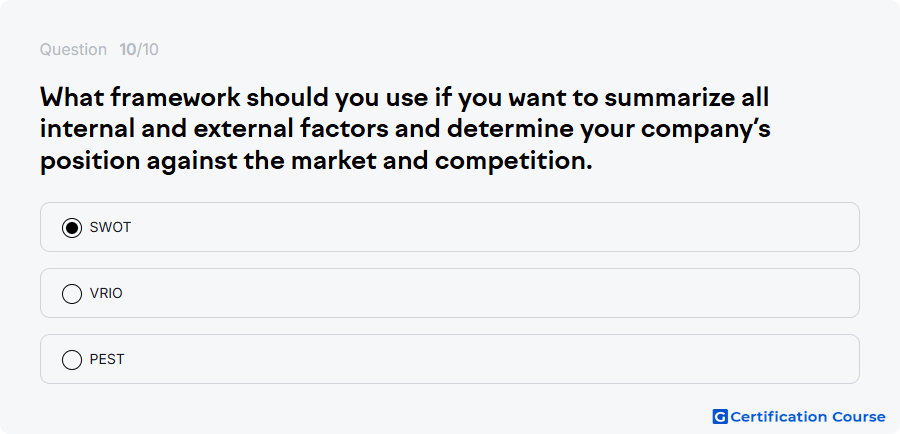Click empty space inside PEST answer card
The width and height of the screenshot is (900, 434).
coord(488,359)
